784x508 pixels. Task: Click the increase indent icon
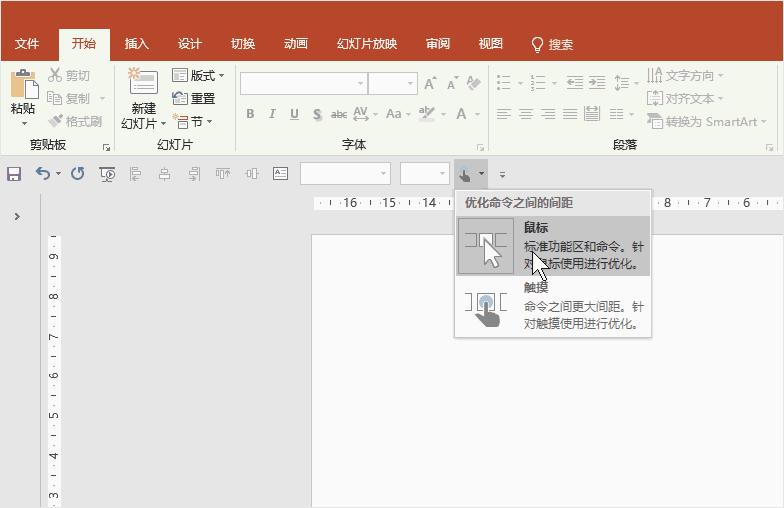click(x=597, y=82)
